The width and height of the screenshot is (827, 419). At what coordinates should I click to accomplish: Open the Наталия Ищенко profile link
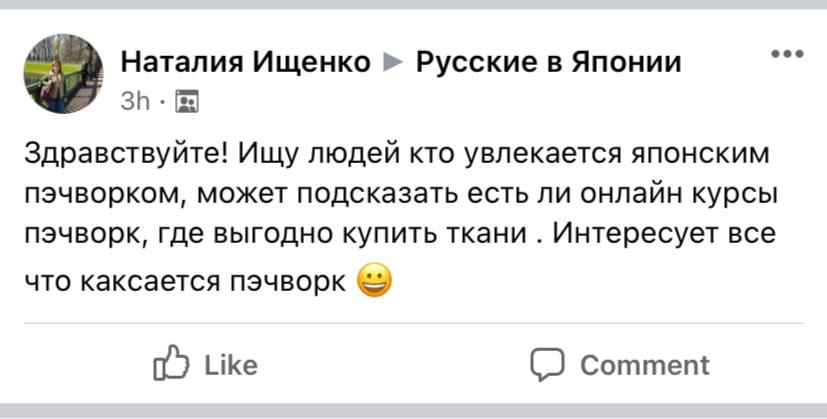coord(245,63)
